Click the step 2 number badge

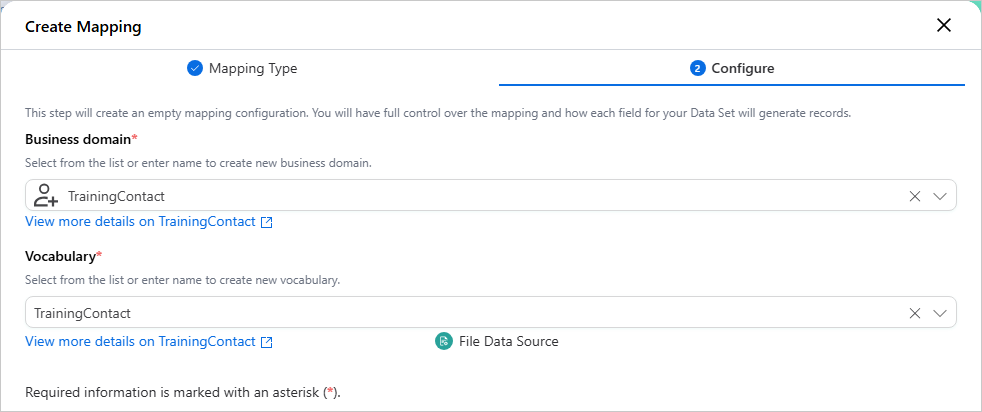[x=698, y=68]
